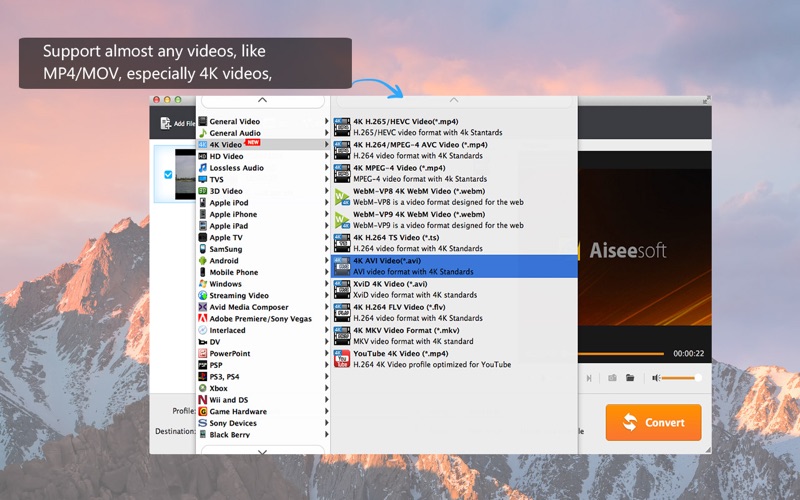Click the TVS television icon
The width and height of the screenshot is (800, 500).
click(x=203, y=180)
